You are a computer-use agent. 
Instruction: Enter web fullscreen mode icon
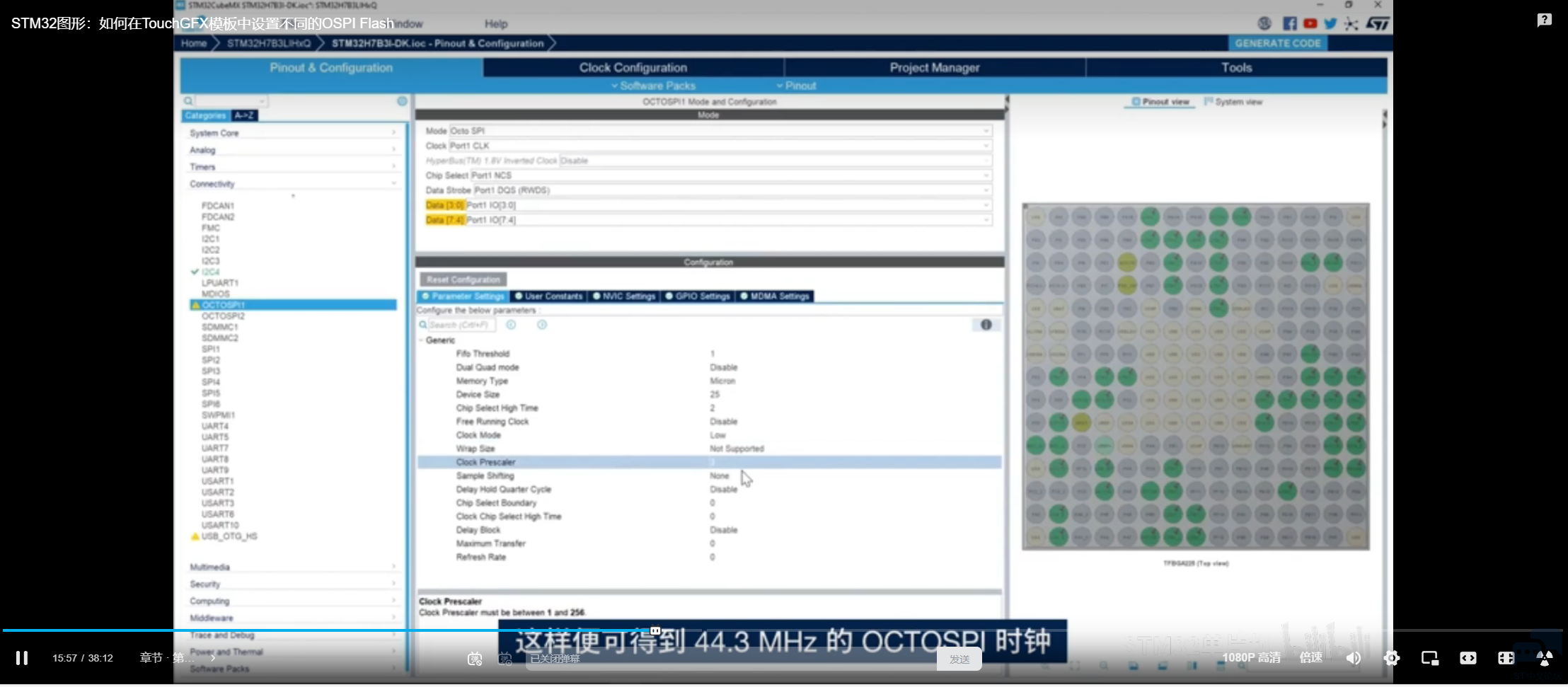point(1506,658)
